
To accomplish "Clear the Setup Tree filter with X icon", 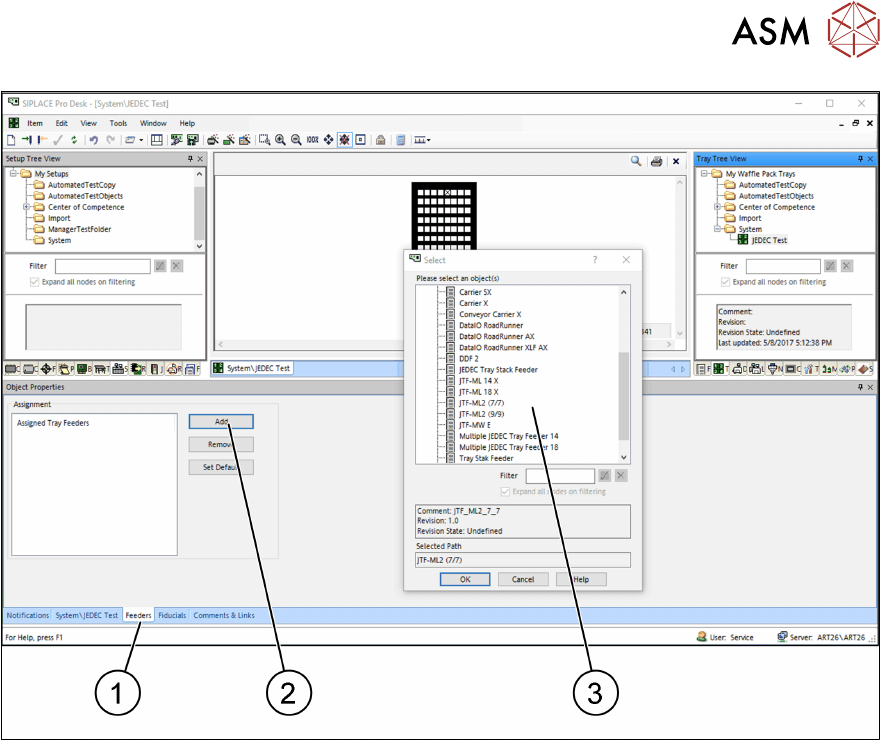I will (x=177, y=266).
